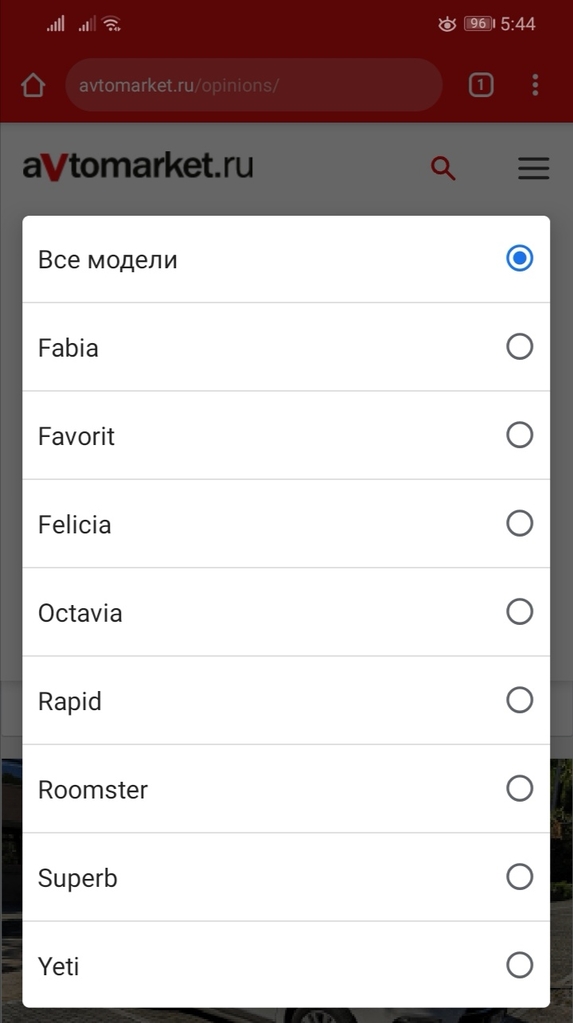Open the hamburger menu on avtomarket.ru

pyautogui.click(x=534, y=168)
